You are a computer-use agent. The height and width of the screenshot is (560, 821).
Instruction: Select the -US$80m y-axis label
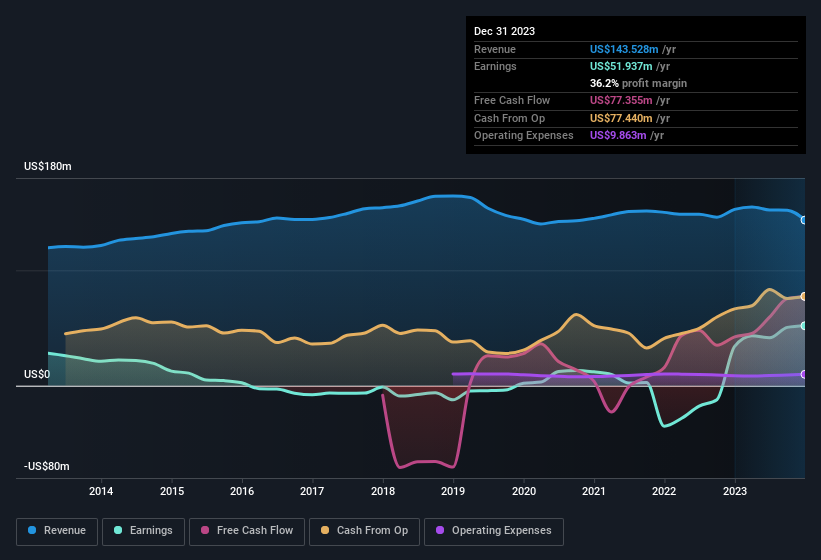(47, 467)
